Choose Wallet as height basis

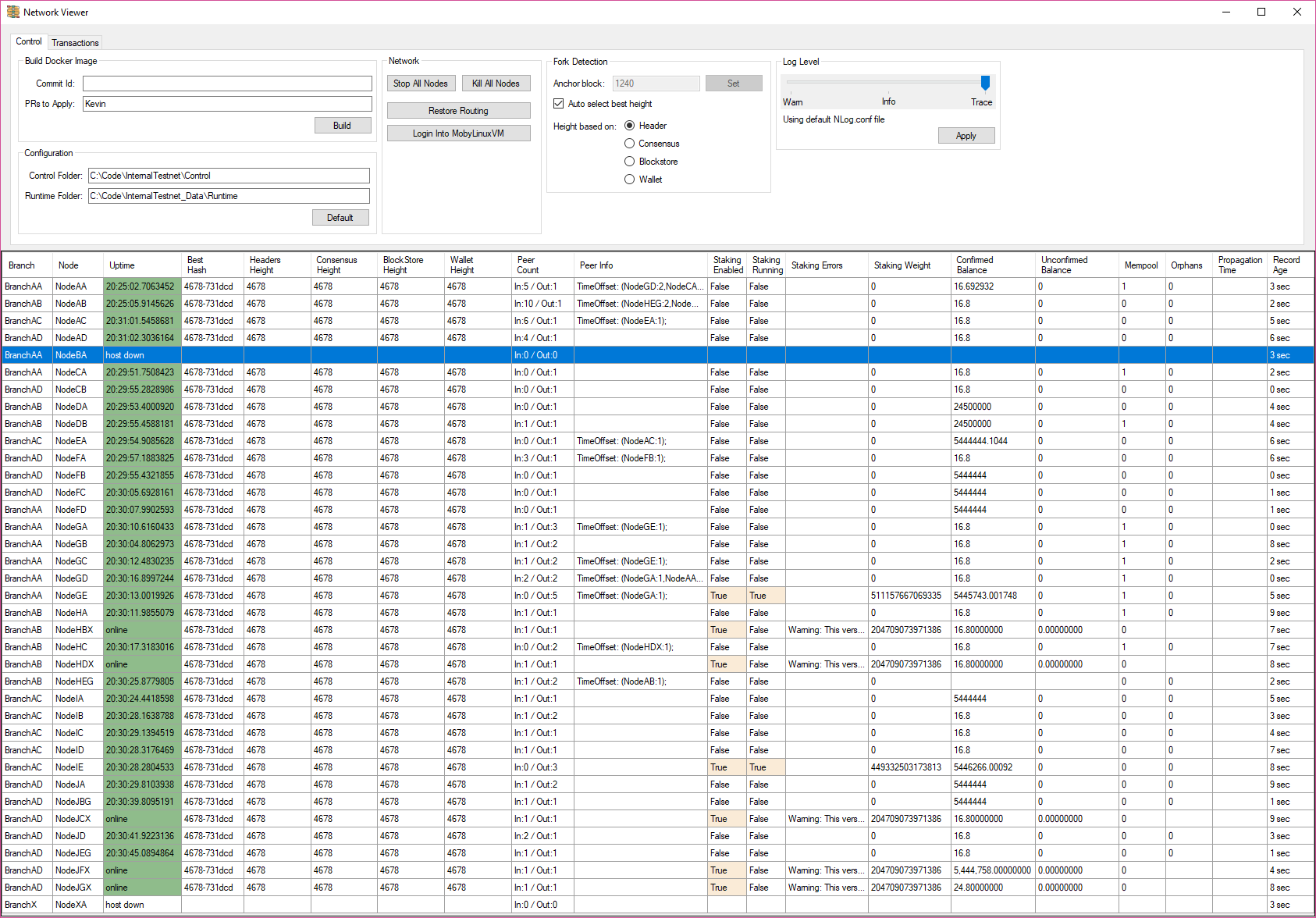point(630,179)
